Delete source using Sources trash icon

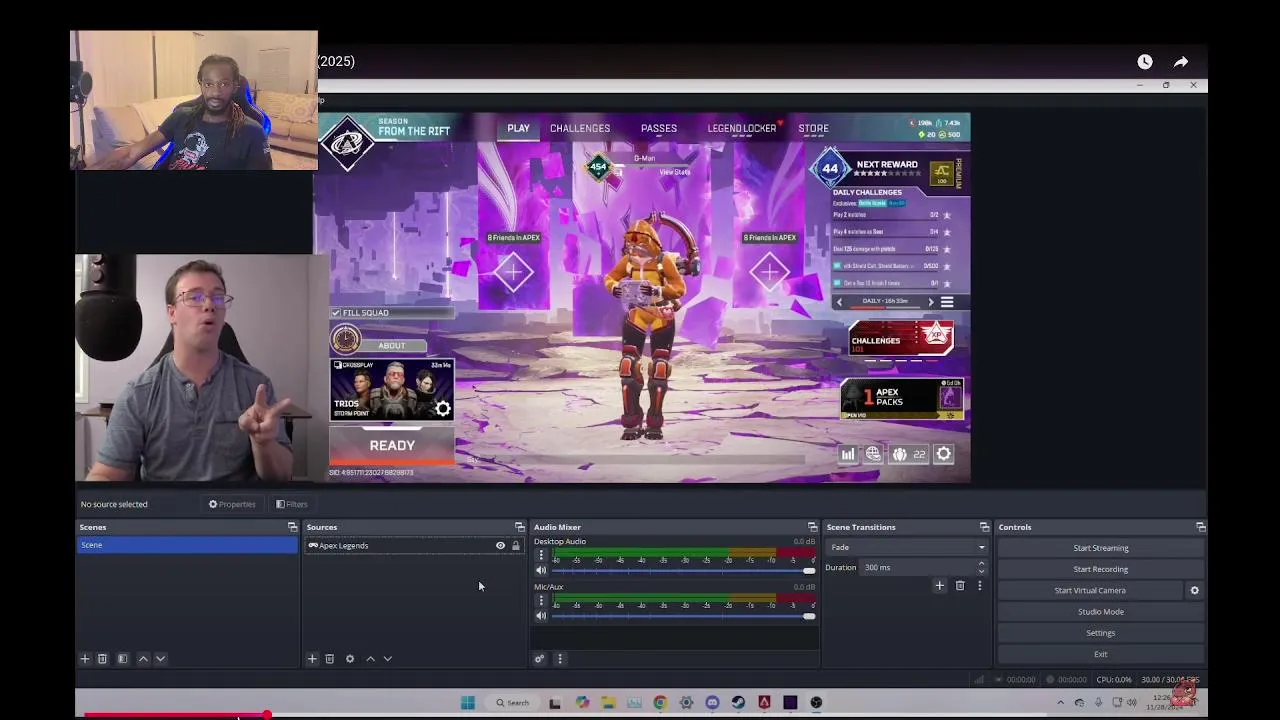coord(329,659)
